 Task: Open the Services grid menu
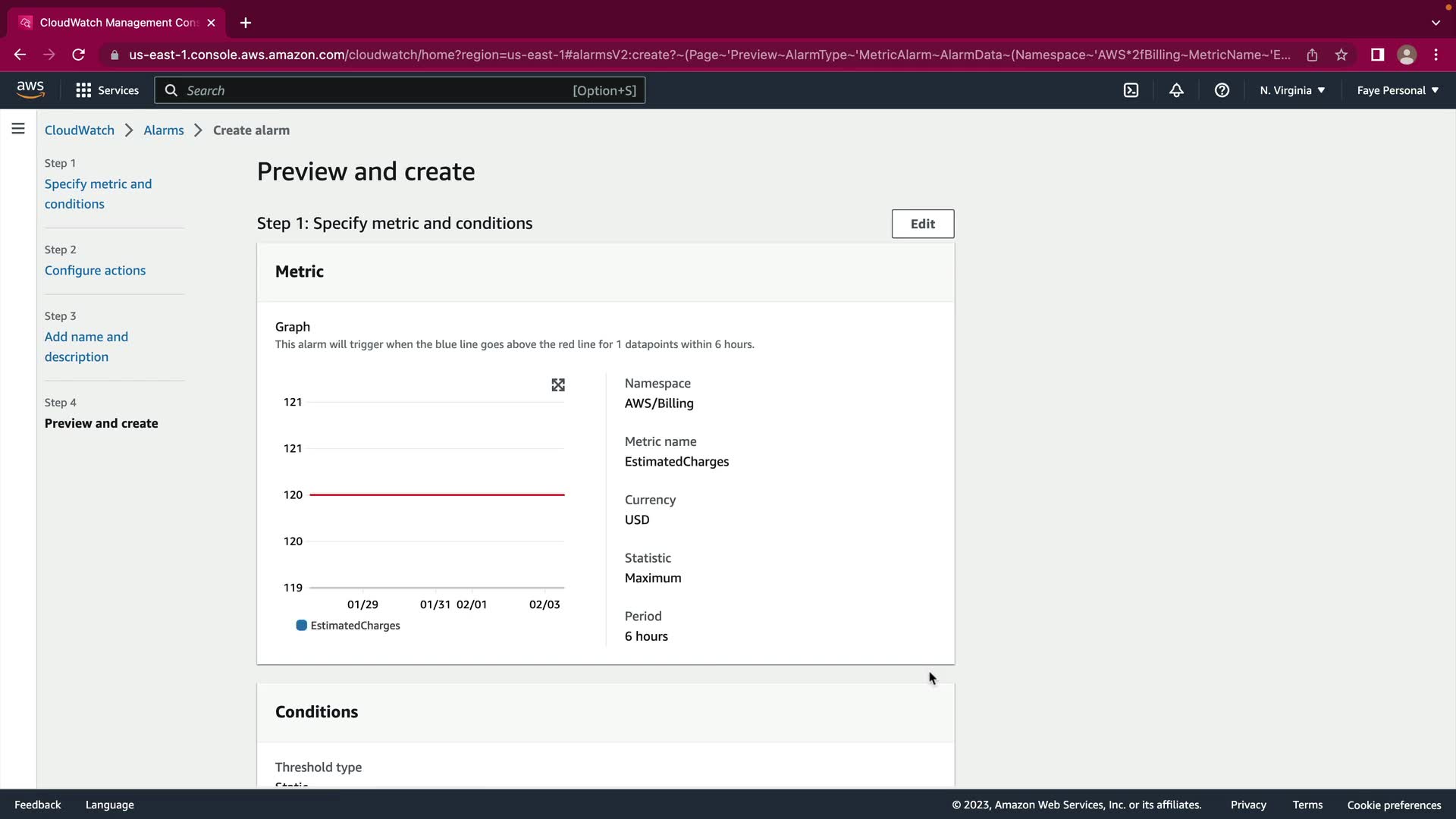pyautogui.click(x=107, y=90)
